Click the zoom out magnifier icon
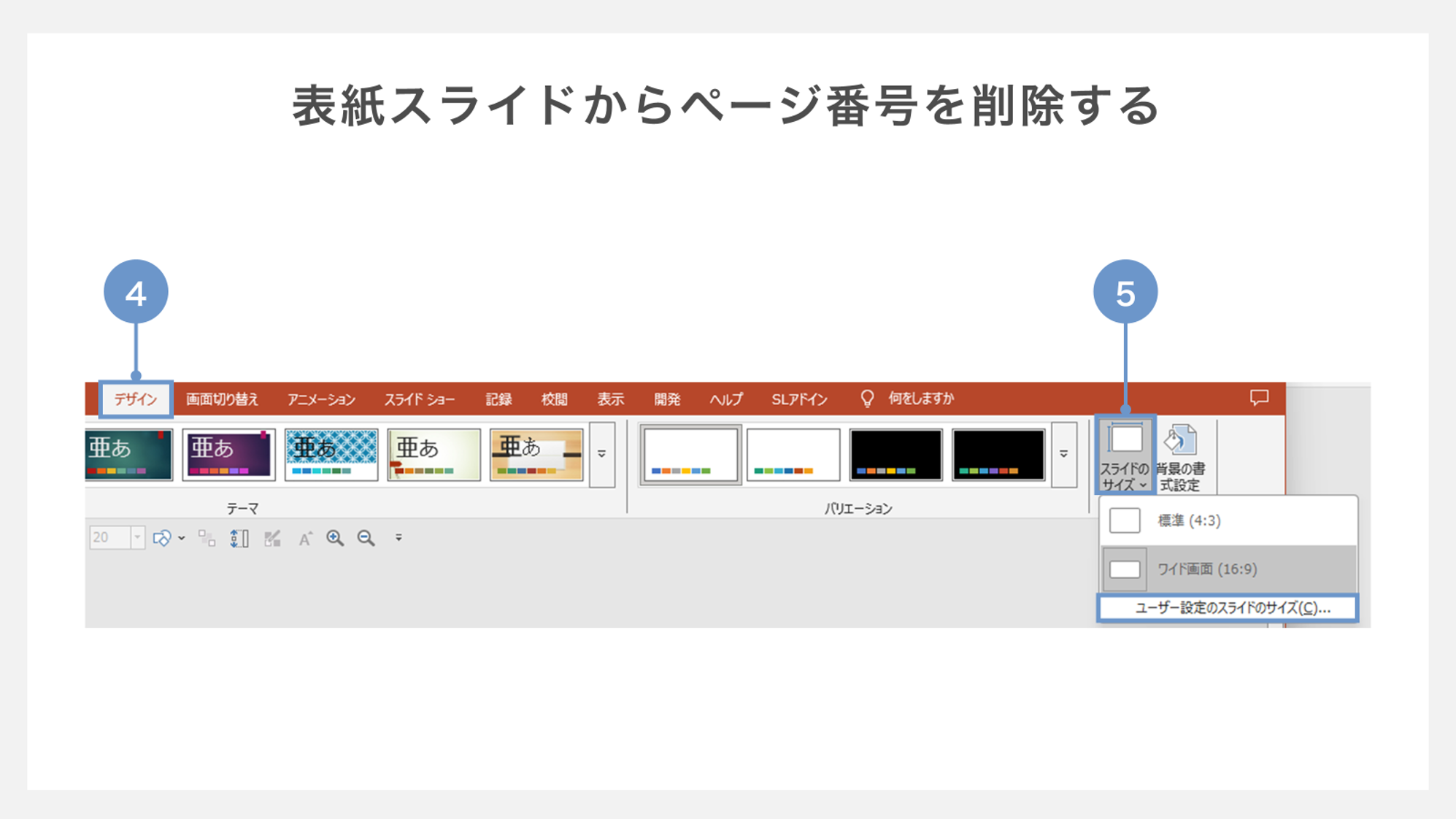The image size is (1456, 819). click(x=366, y=538)
